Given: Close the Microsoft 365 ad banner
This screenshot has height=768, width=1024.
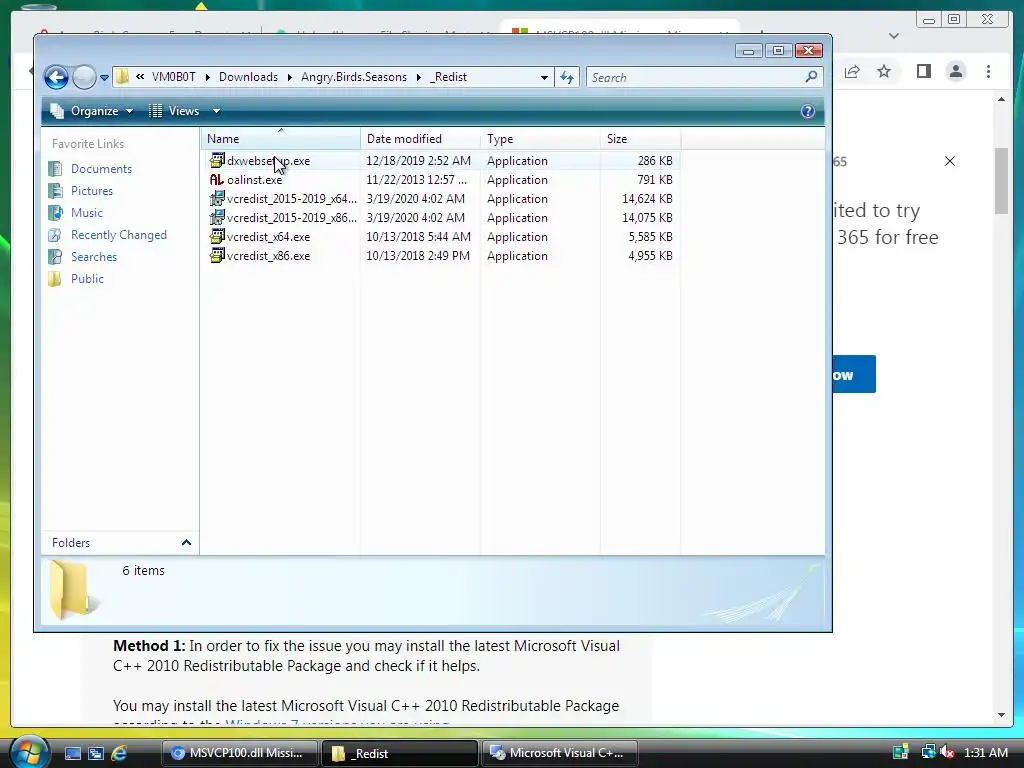Looking at the screenshot, I should tap(950, 161).
